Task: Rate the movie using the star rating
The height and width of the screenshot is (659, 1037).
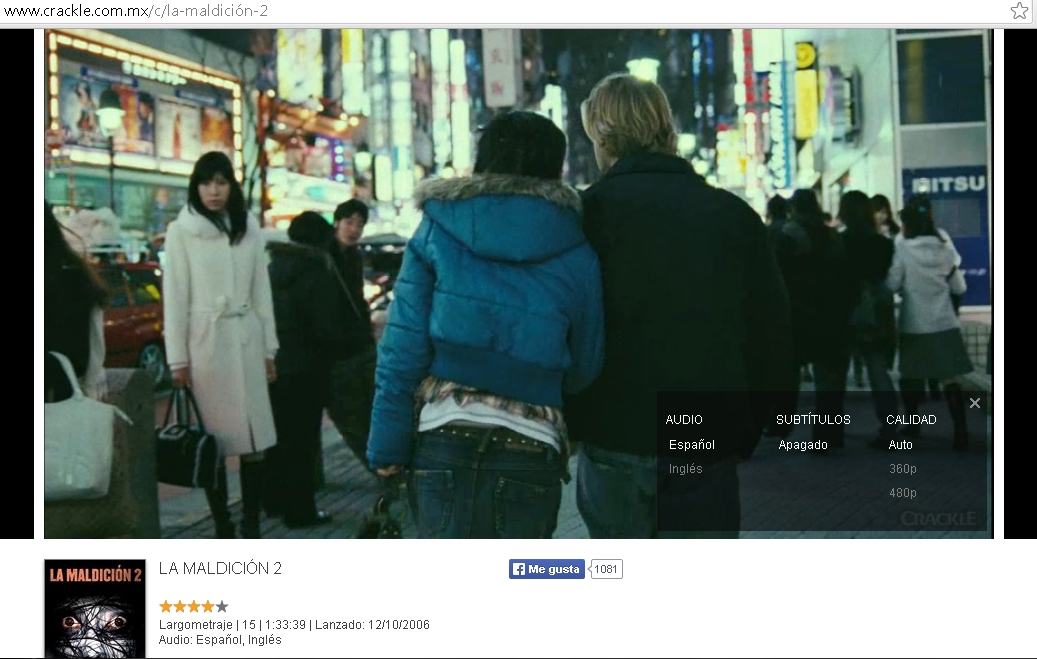Action: [x=193, y=606]
